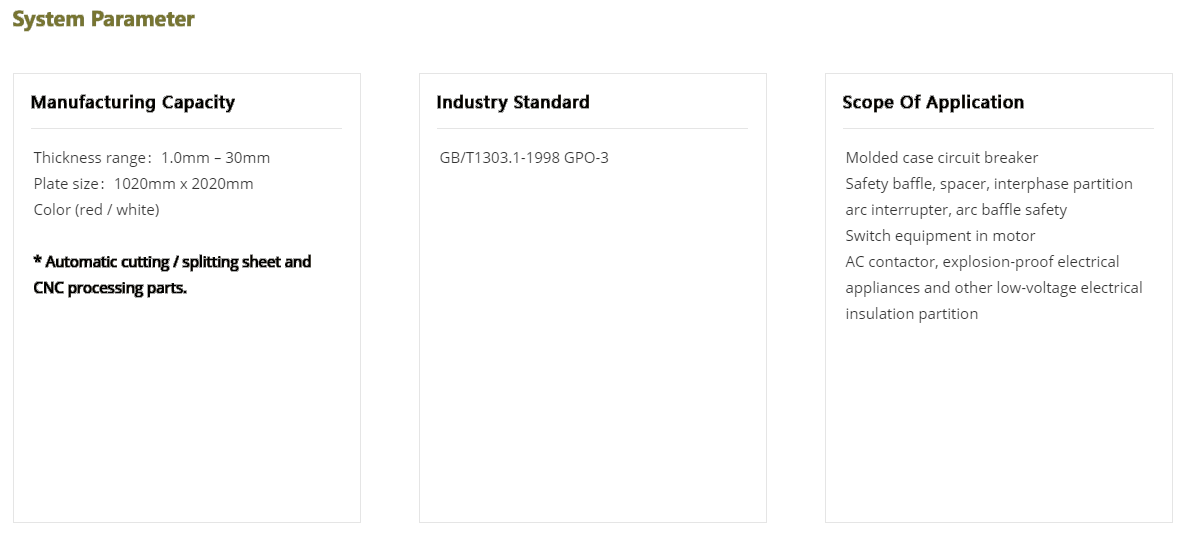1186x540 pixels.
Task: Click the Automatic cutting / splitting sheet note
Action: point(172,262)
